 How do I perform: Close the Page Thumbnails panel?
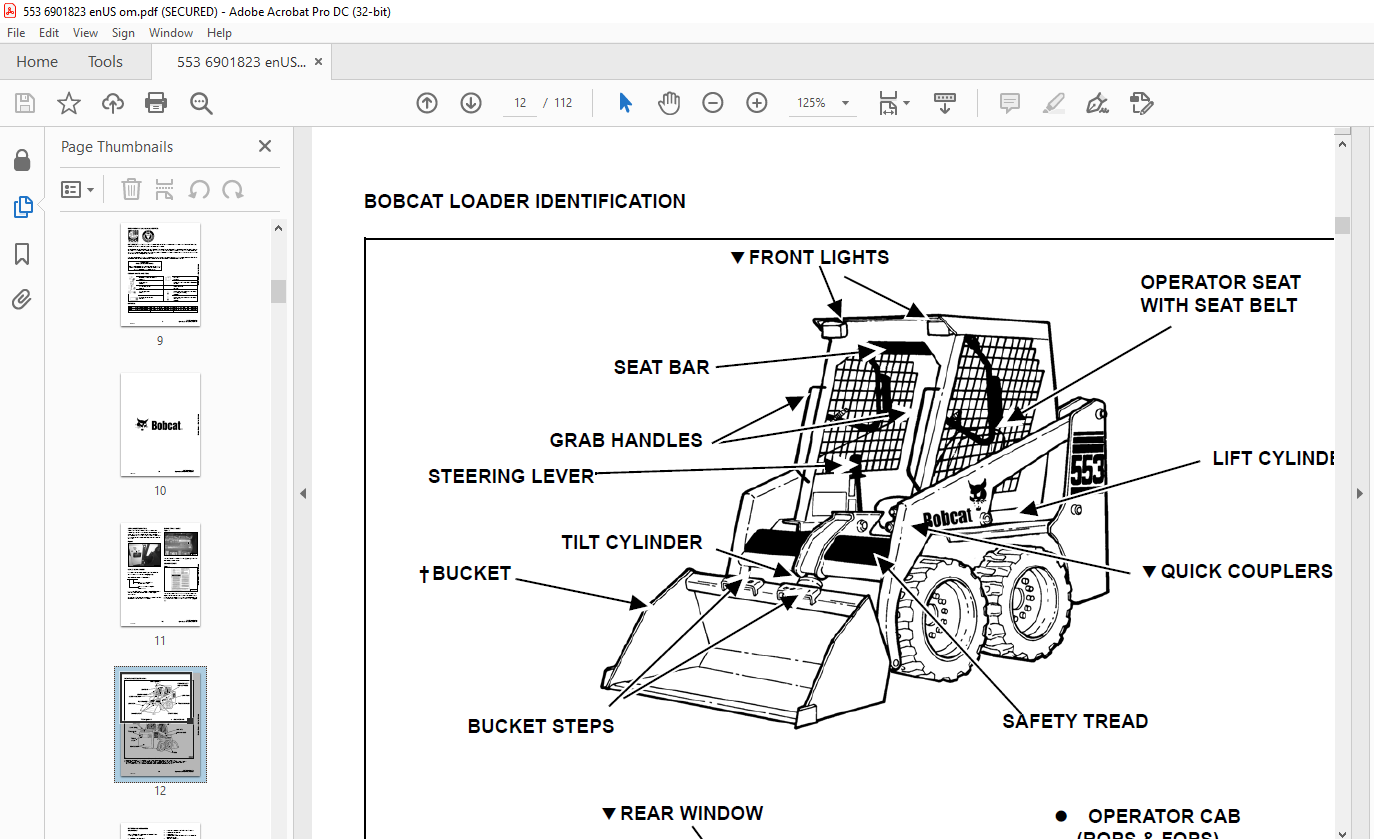click(265, 146)
